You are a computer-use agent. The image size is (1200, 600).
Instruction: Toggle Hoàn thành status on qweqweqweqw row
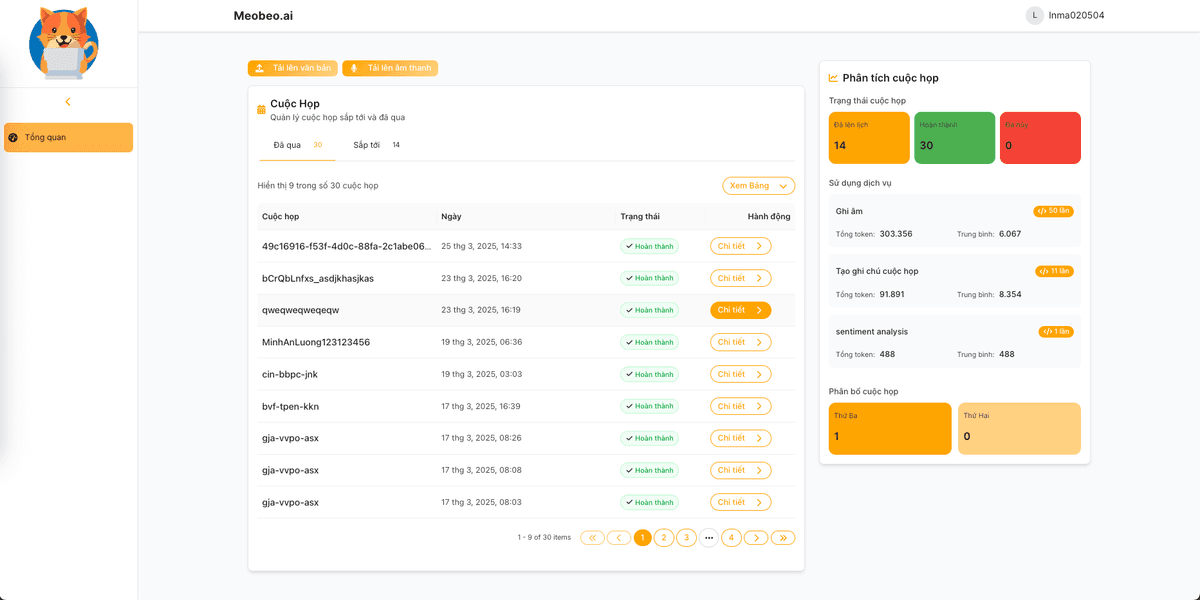pyautogui.click(x=648, y=310)
